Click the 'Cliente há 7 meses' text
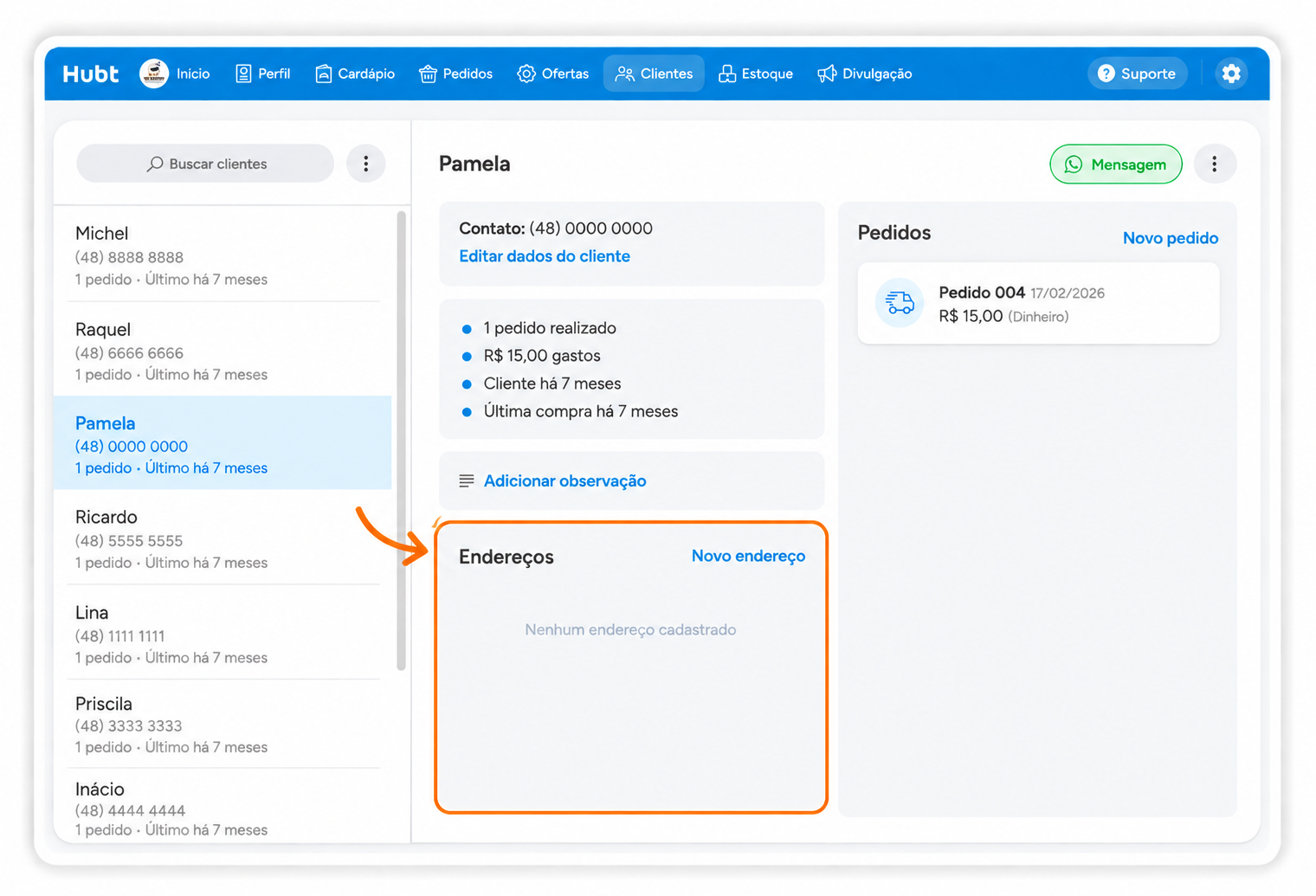This screenshot has height=896, width=1316. pos(552,384)
